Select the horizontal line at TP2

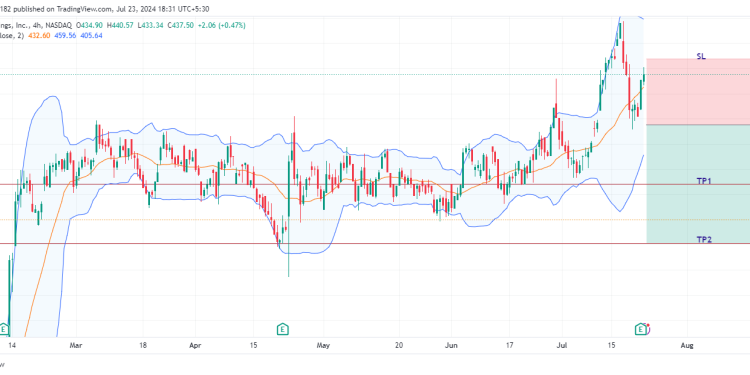[x=375, y=243]
